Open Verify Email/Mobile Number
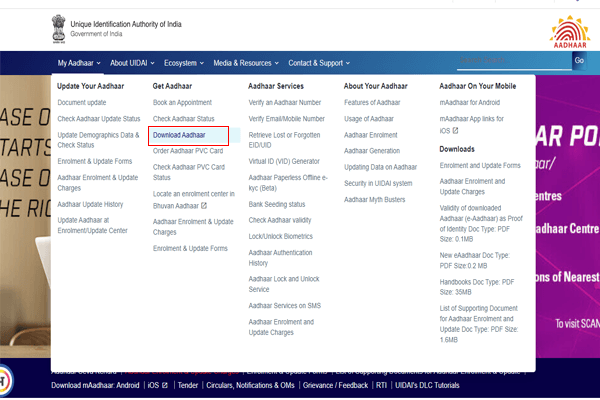 [287, 119]
